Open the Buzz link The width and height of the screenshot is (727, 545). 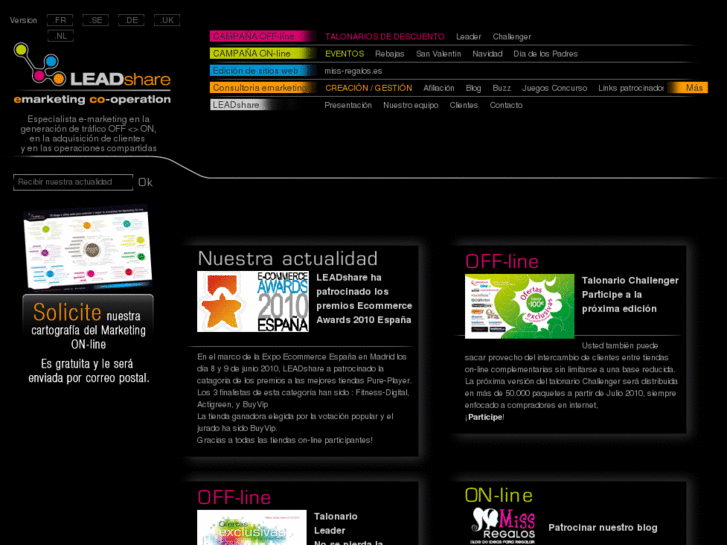(501, 88)
